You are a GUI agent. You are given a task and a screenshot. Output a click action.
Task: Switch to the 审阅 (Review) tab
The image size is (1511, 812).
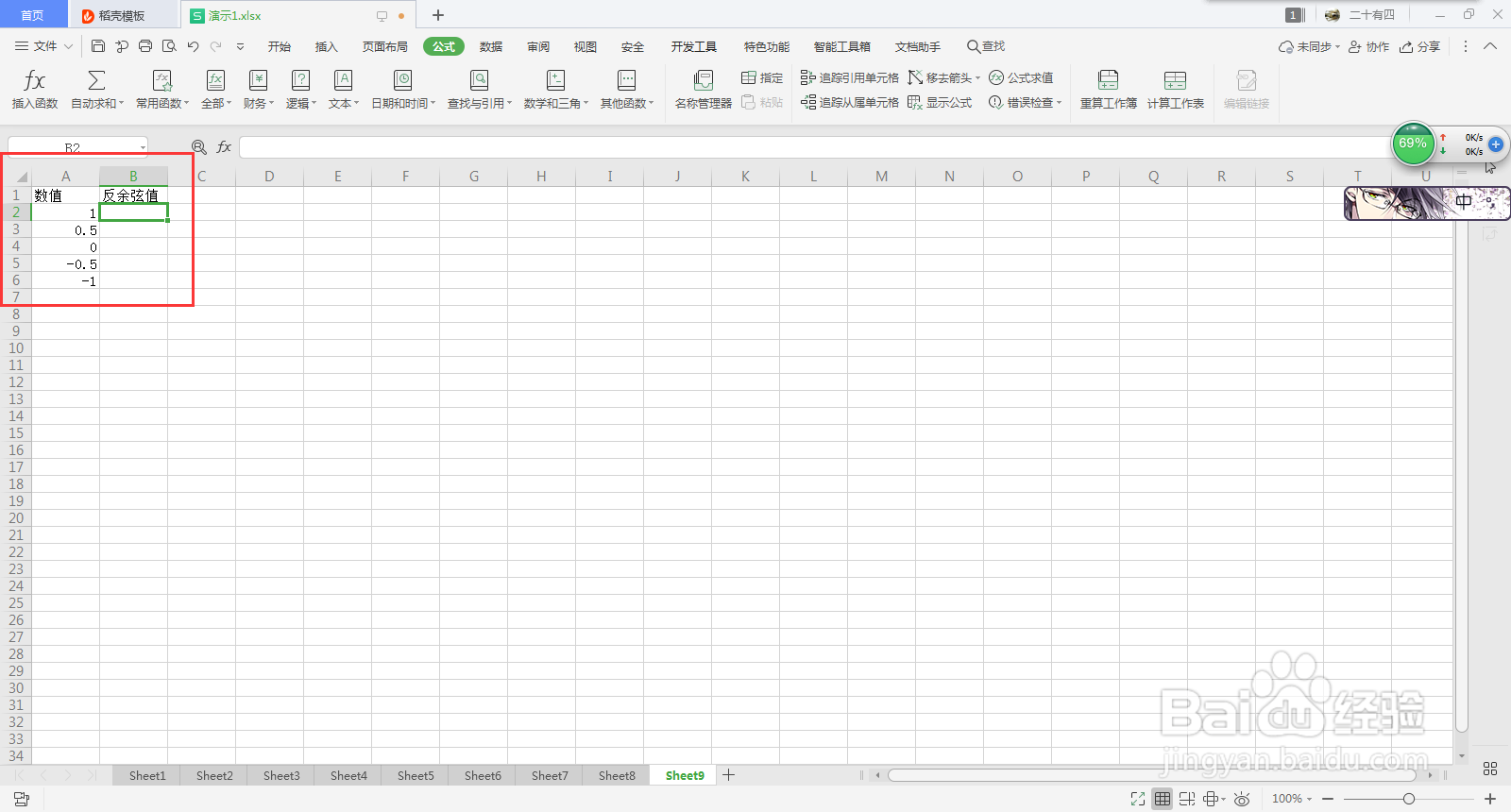pyautogui.click(x=538, y=46)
